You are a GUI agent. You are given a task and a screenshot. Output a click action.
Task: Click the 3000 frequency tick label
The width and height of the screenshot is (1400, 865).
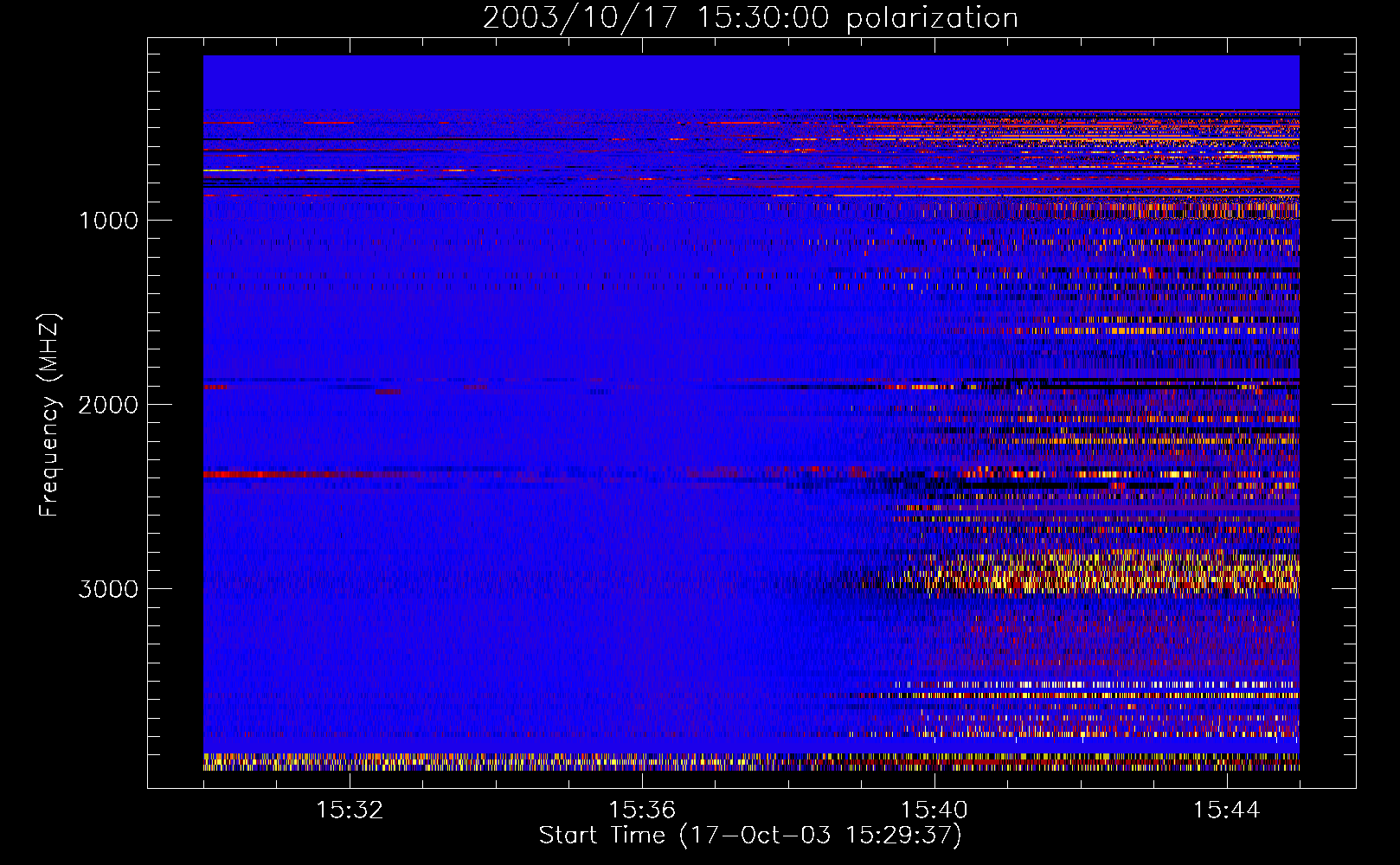coord(108,589)
